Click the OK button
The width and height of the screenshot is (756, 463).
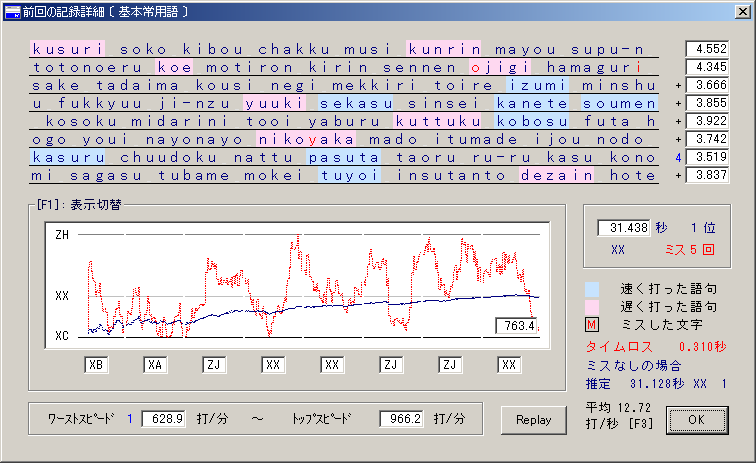697,420
